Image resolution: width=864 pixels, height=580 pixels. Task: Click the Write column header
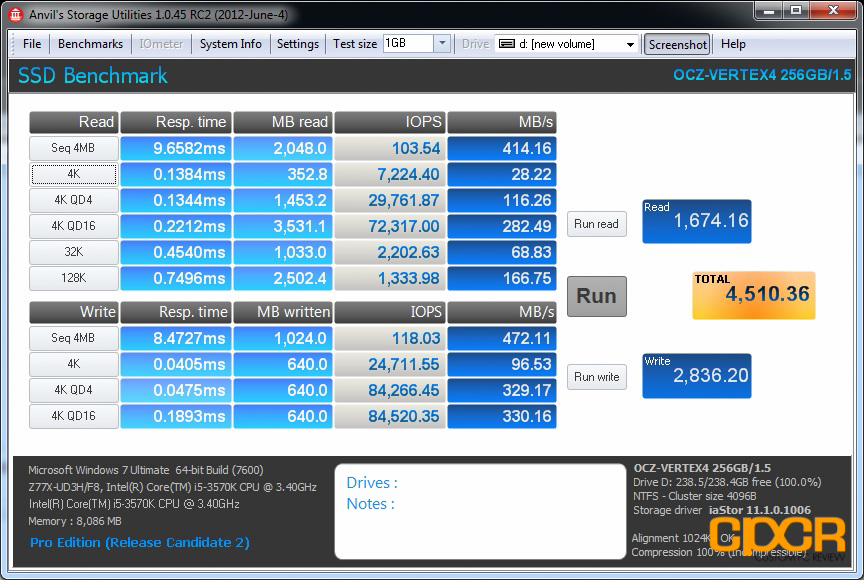[x=73, y=312]
